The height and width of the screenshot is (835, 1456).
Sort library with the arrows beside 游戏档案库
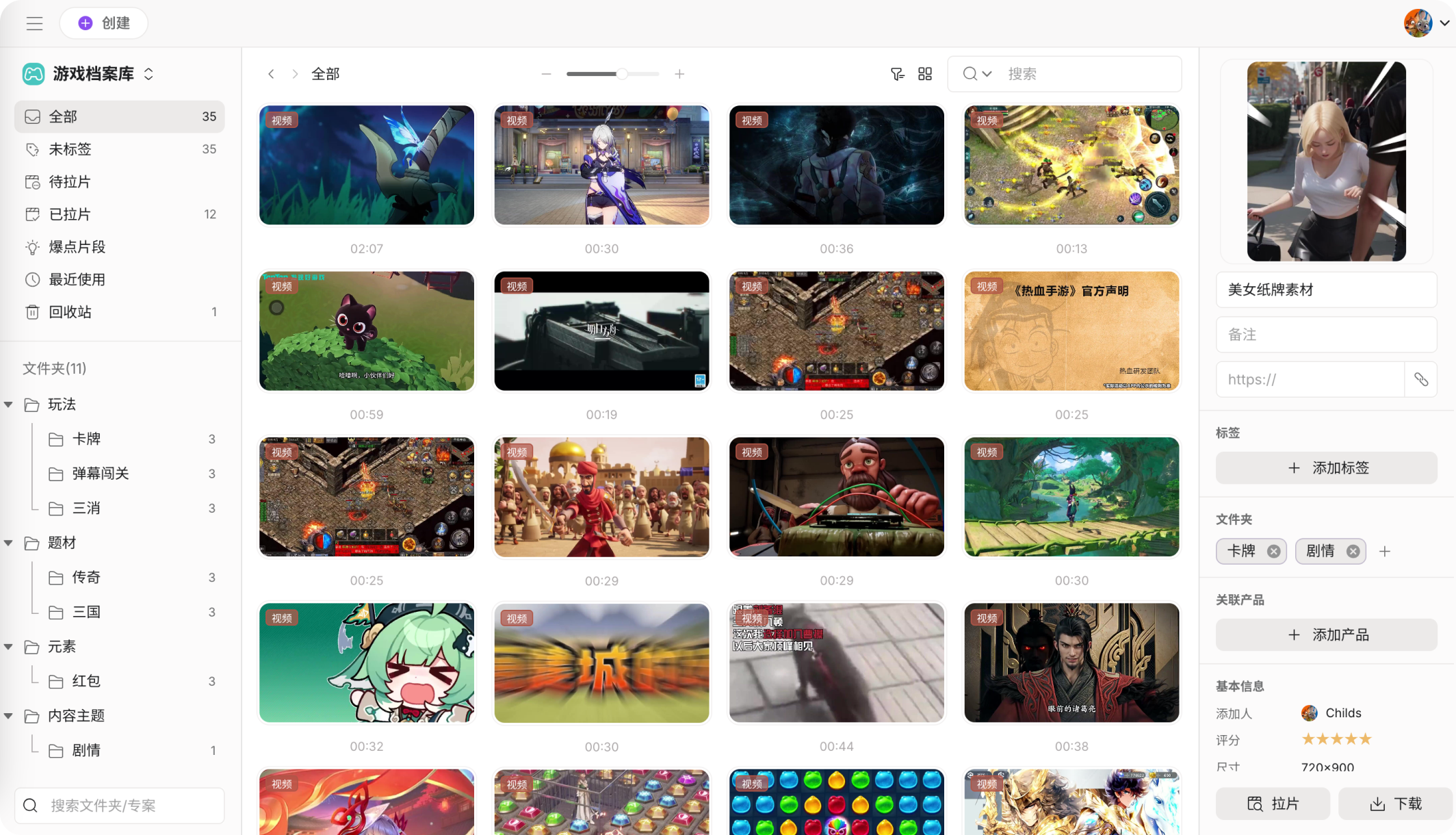pos(149,74)
